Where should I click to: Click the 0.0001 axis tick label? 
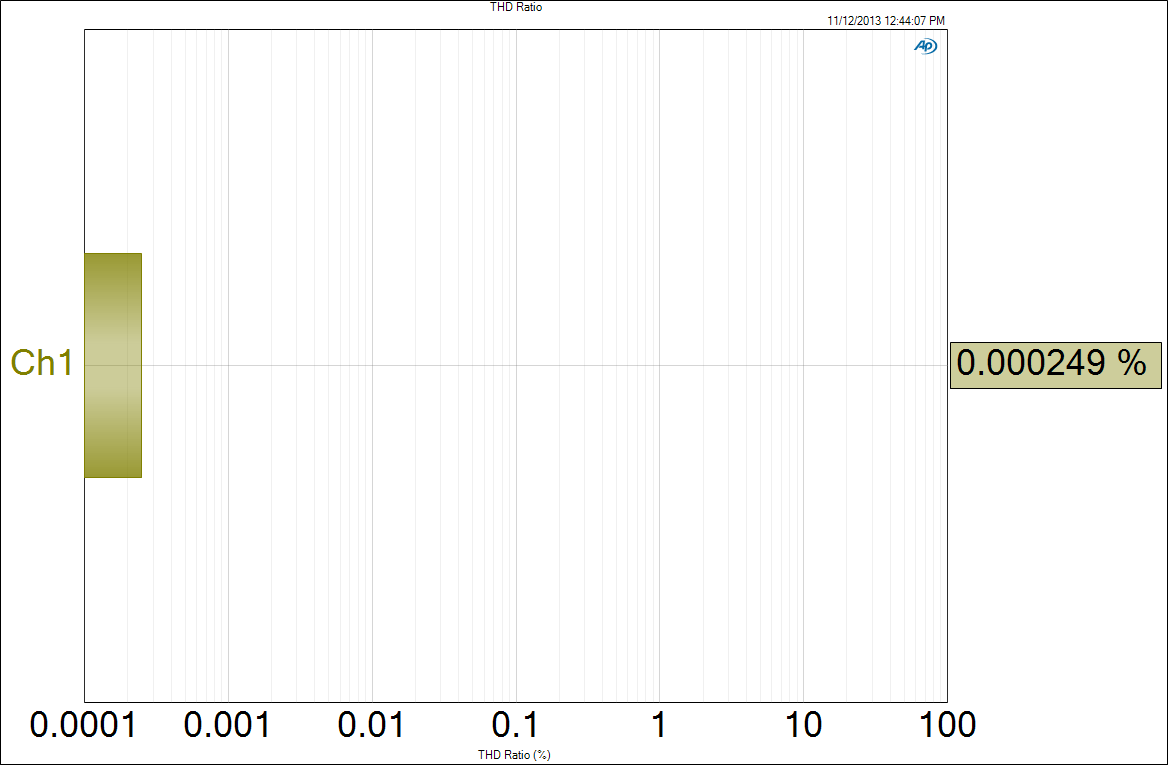pos(83,725)
